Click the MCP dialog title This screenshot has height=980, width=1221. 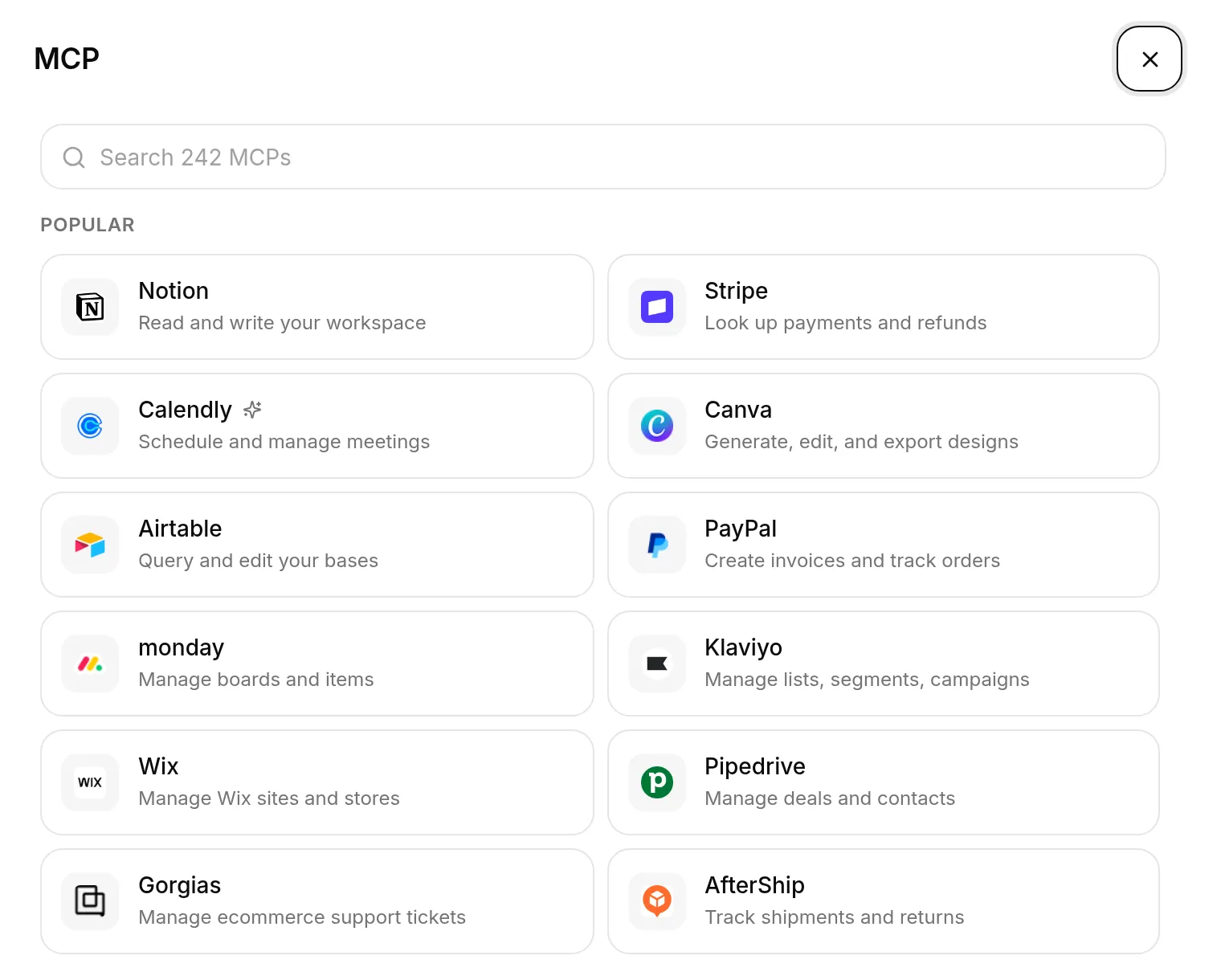coord(67,59)
